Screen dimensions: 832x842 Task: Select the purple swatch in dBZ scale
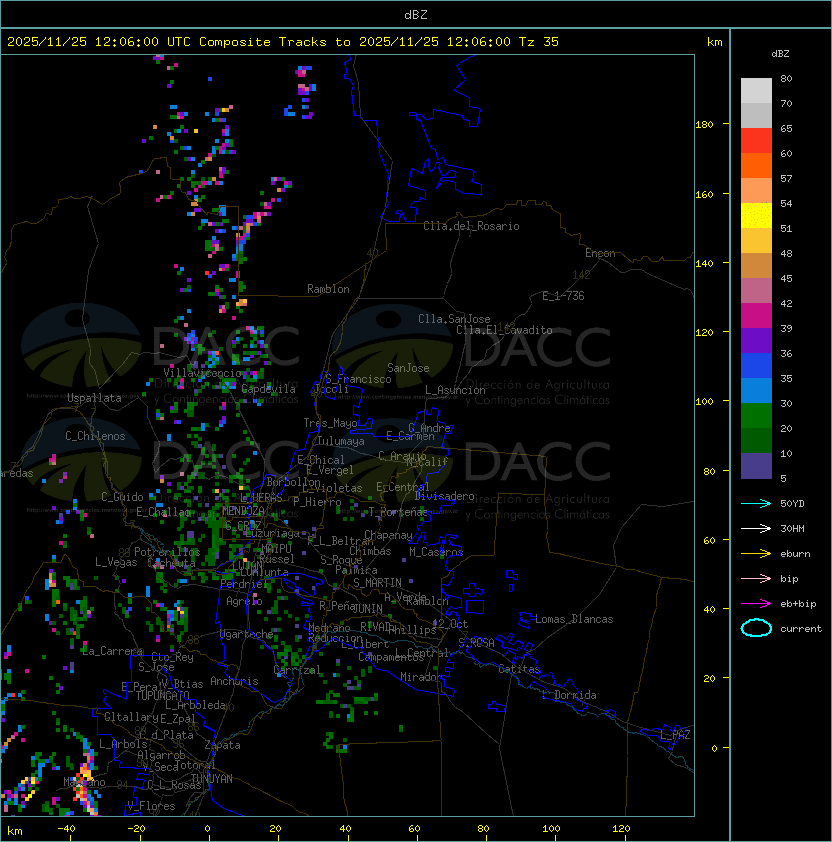[x=756, y=340]
